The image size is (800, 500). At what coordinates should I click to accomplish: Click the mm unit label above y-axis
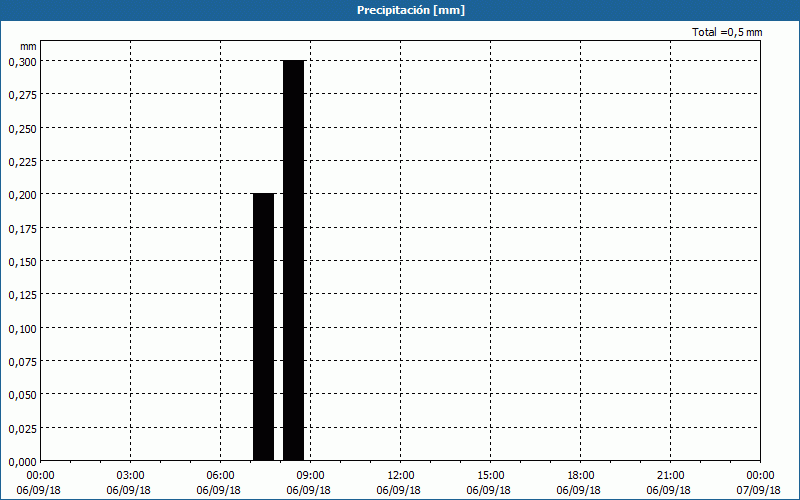click(x=28, y=46)
